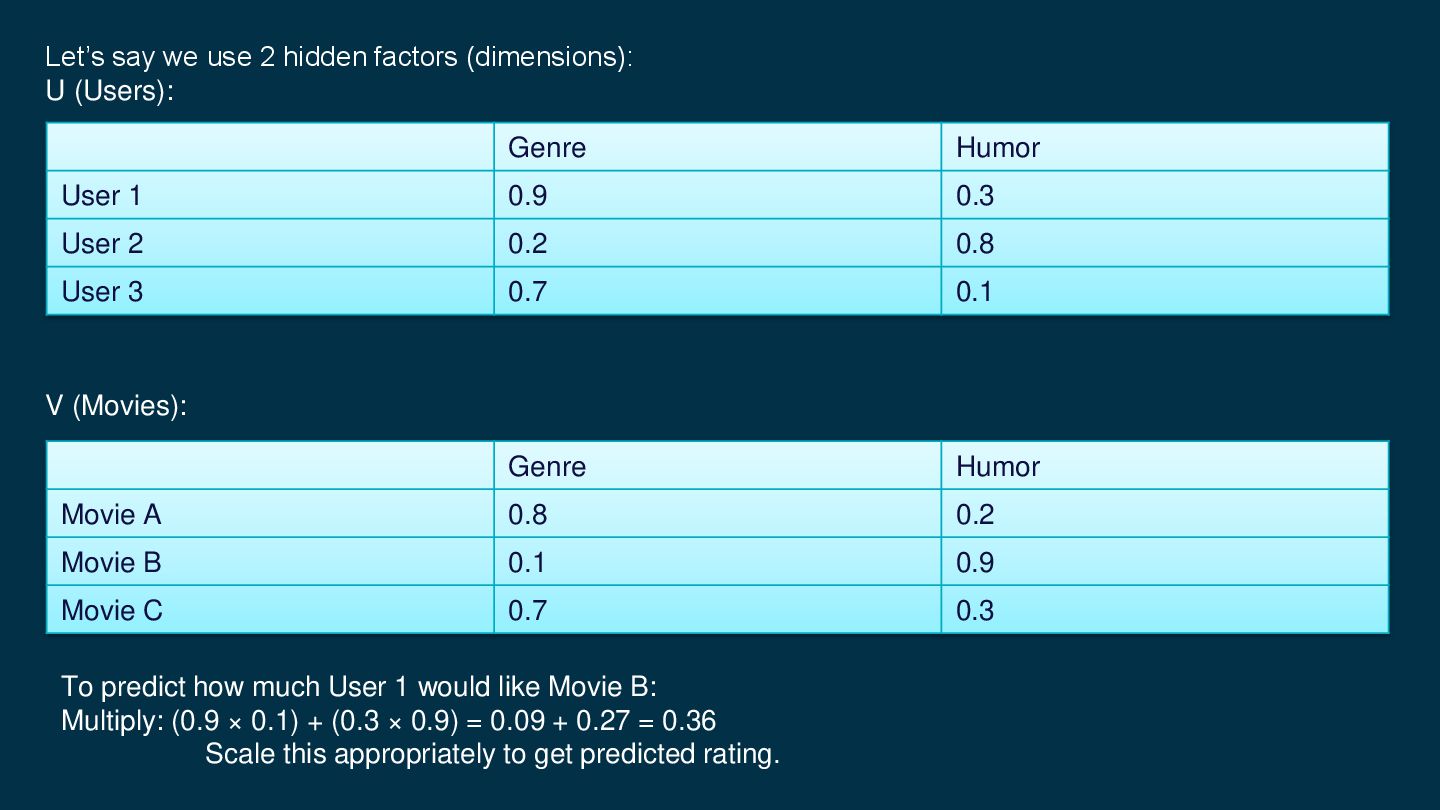The image size is (1440, 810).
Task: Select the User 2 row label
Action: [102, 244]
